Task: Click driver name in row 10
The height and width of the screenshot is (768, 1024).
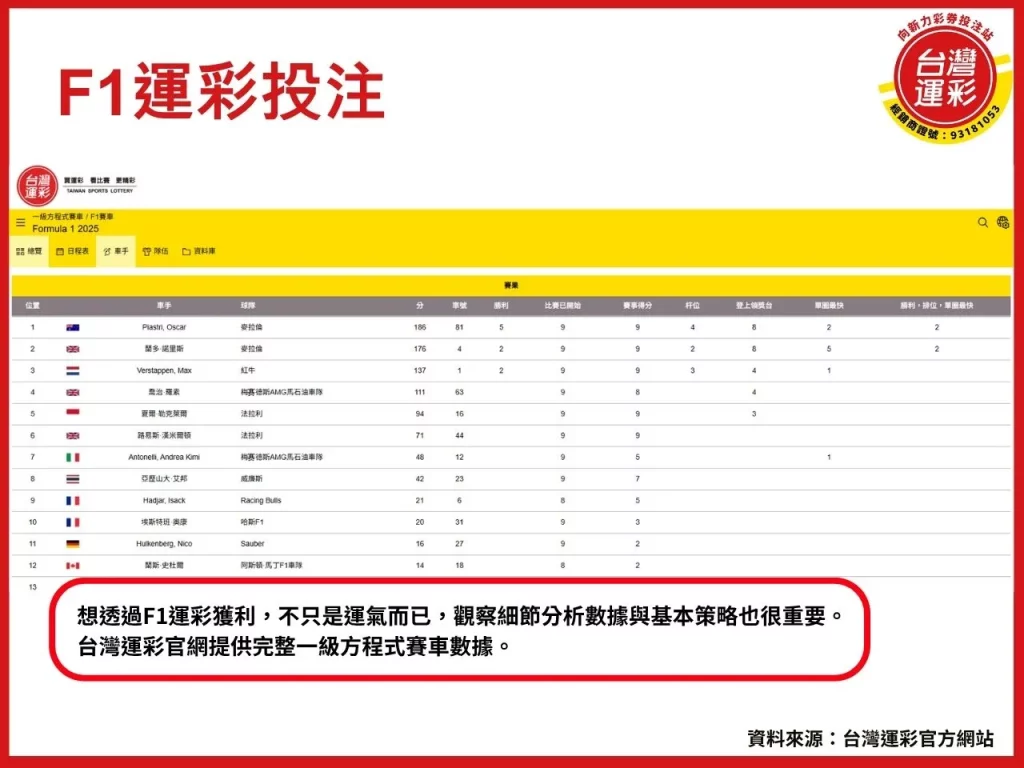Action: [x=164, y=522]
